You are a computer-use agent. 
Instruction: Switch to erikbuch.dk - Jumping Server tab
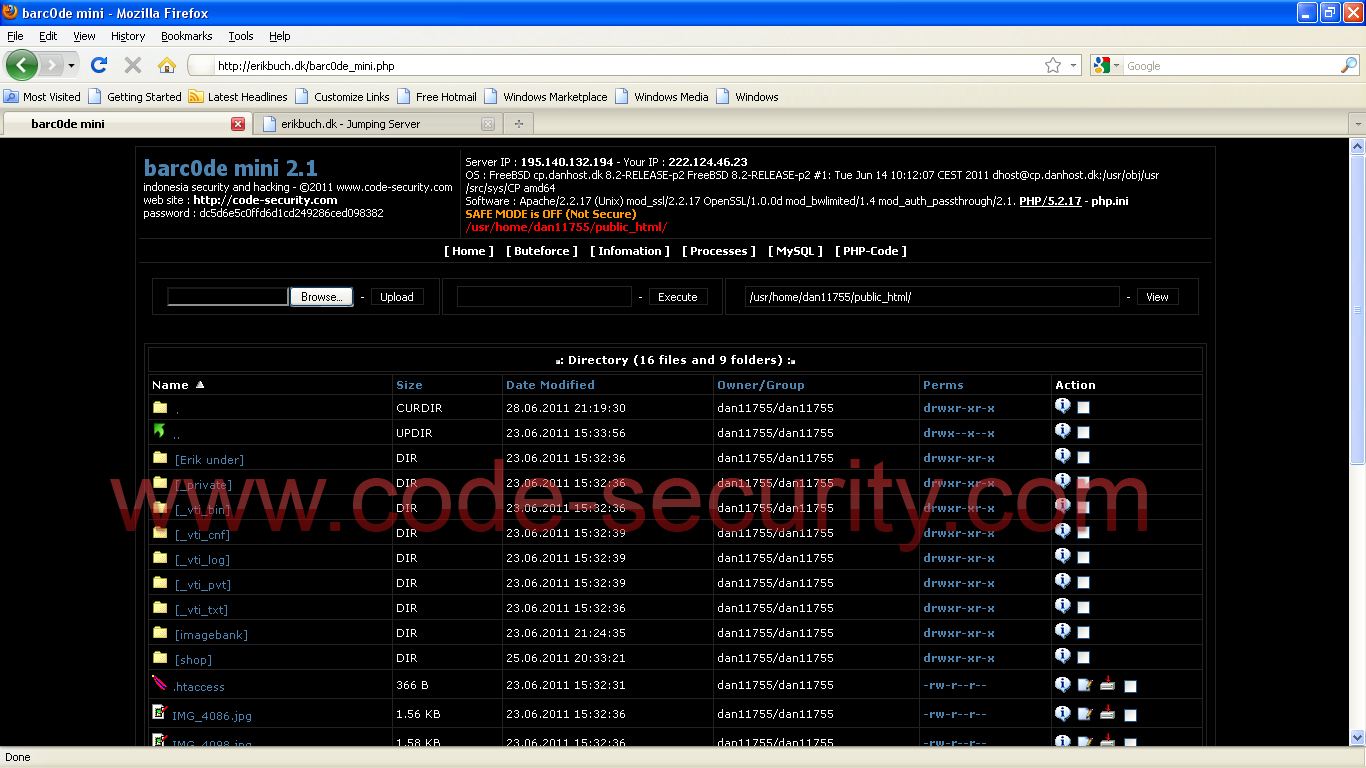click(376, 124)
